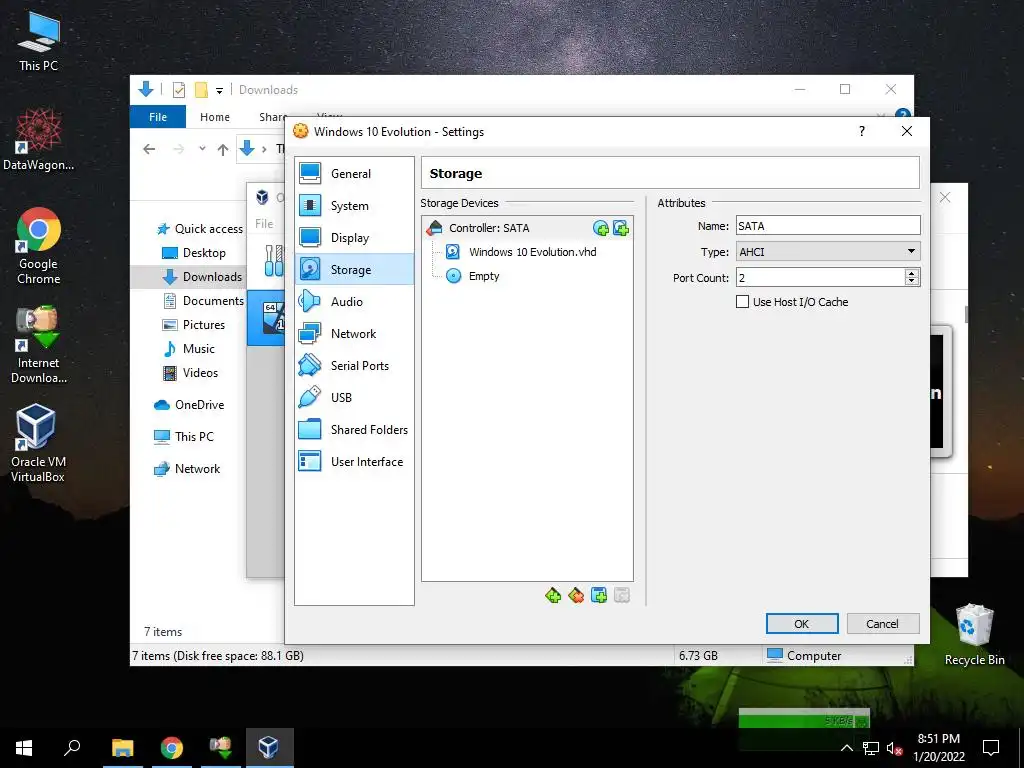Viewport: 1024px width, 768px height.
Task: Select Internet Download Manager desktop shortcut
Action: pyautogui.click(x=39, y=345)
